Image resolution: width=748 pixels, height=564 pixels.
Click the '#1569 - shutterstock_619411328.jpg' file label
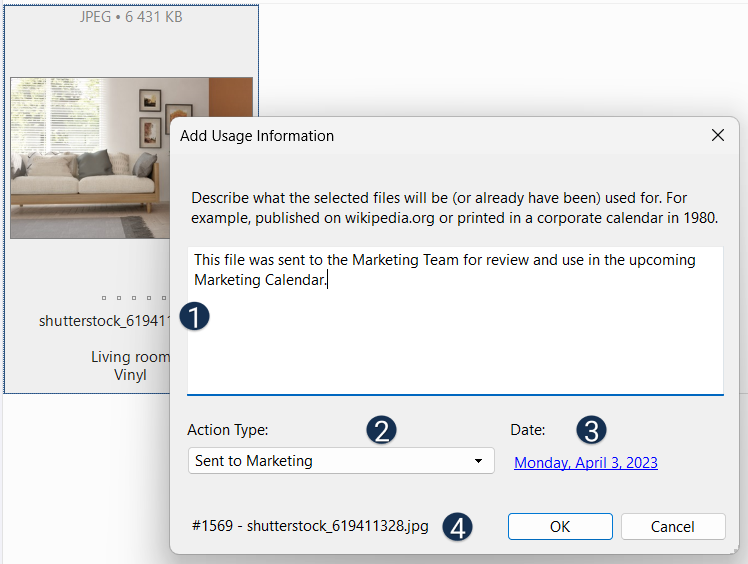coord(310,526)
